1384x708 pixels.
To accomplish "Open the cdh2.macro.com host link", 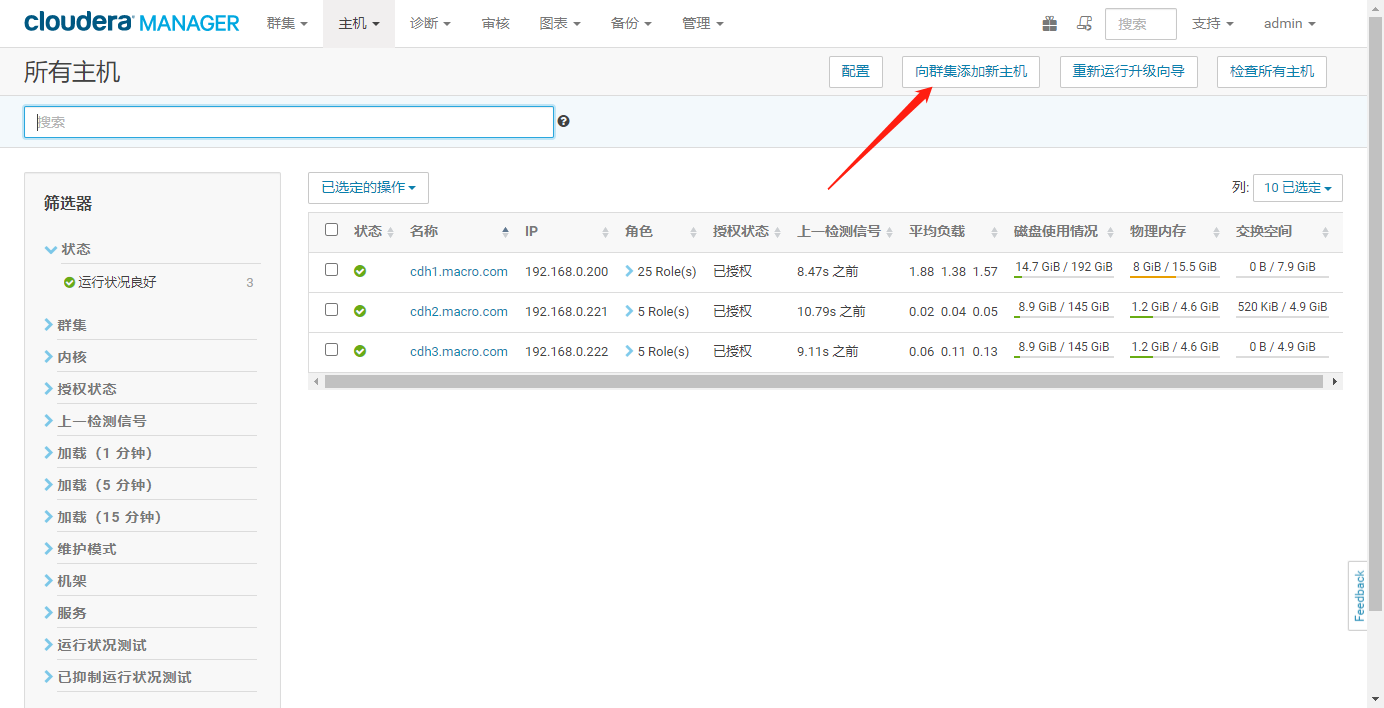I will click(459, 311).
